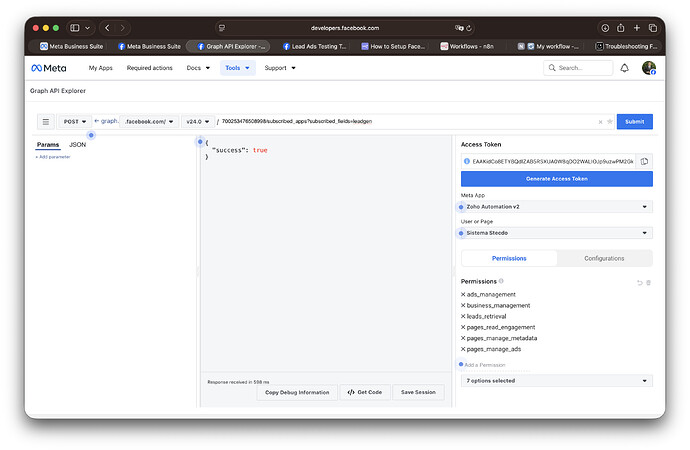
Task: Star the current query as favorite
Action: point(609,122)
